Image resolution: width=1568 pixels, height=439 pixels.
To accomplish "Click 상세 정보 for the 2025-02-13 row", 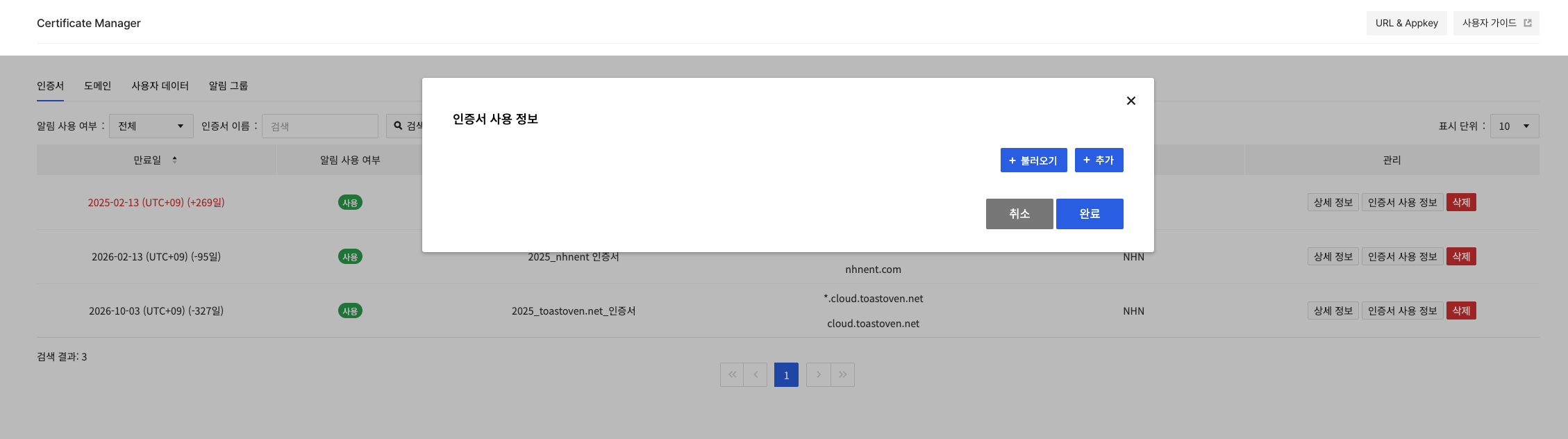I will click(x=1333, y=202).
